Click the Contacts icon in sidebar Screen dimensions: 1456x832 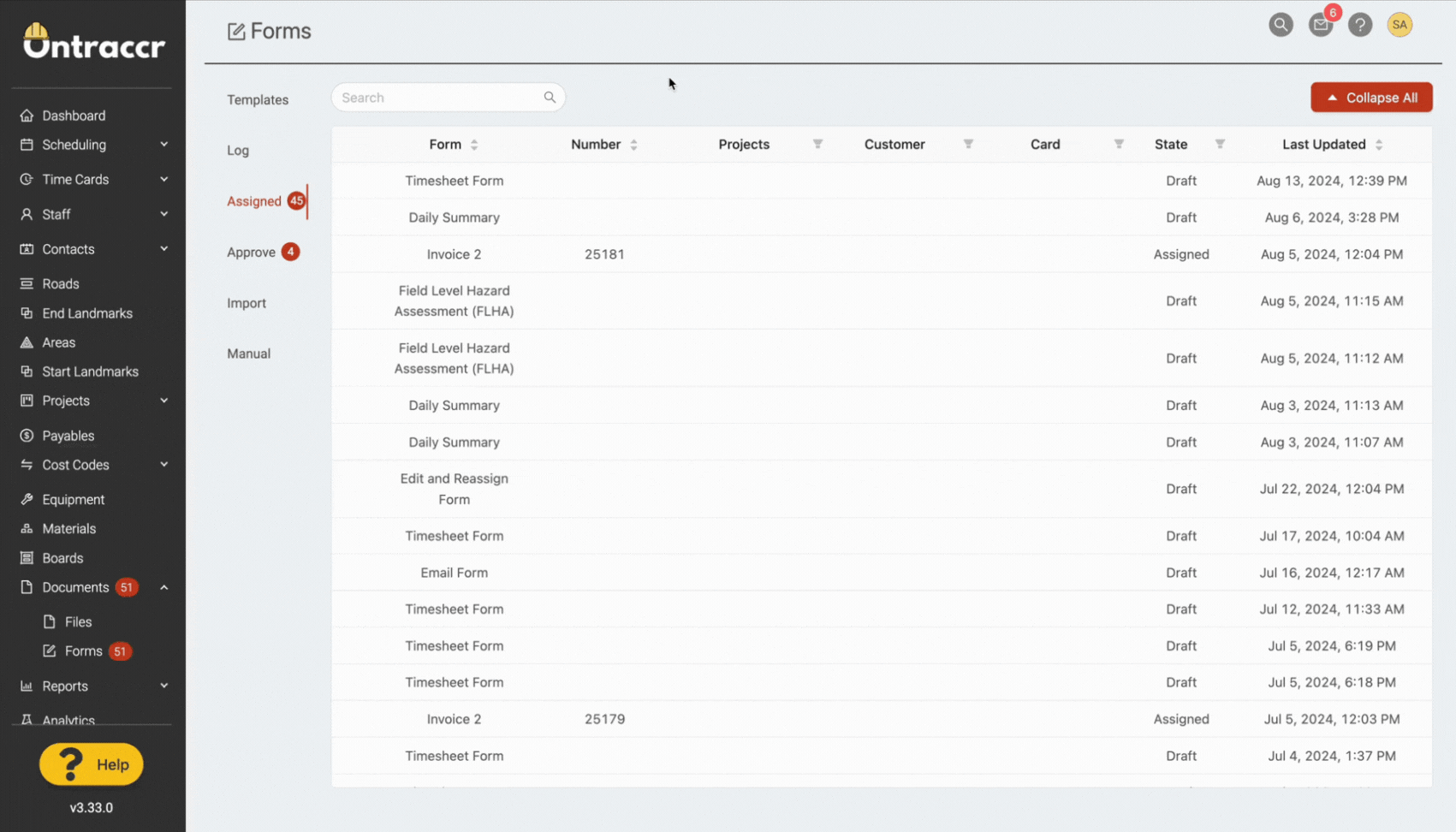point(27,249)
